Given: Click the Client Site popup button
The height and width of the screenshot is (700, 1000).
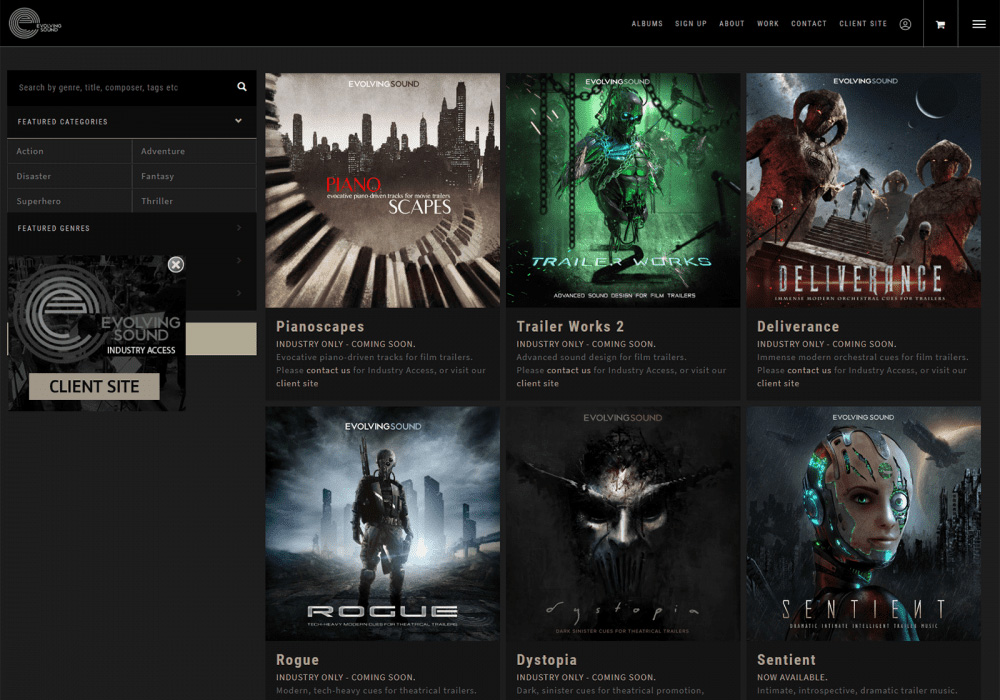Looking at the screenshot, I should tap(94, 386).
